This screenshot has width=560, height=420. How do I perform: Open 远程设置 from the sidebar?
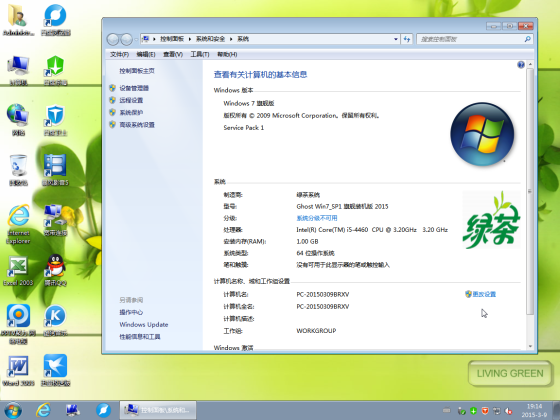131,100
